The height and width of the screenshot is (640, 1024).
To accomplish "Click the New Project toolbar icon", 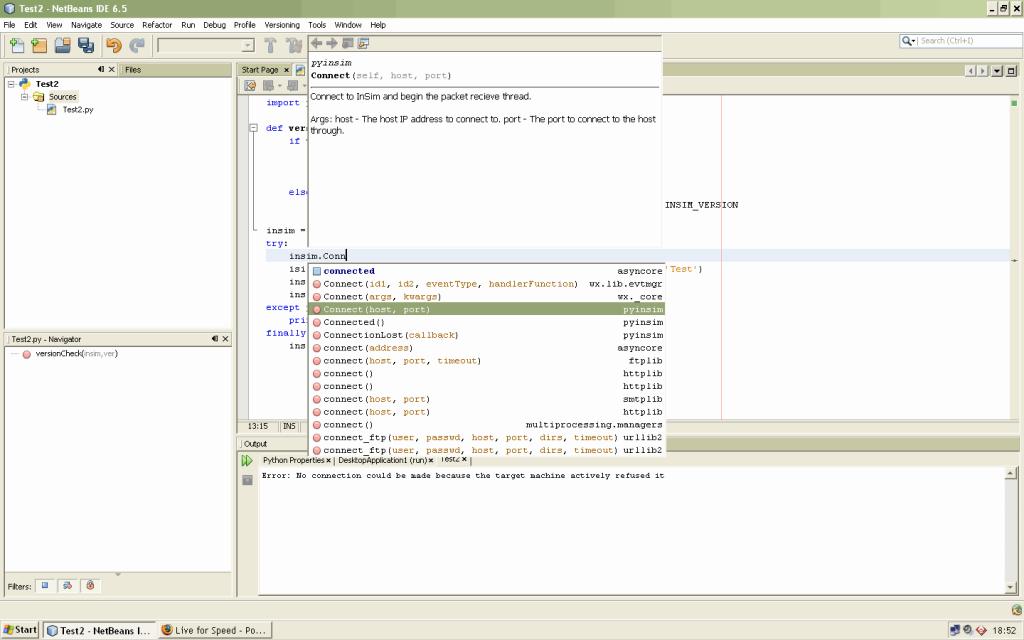I will 39,45.
